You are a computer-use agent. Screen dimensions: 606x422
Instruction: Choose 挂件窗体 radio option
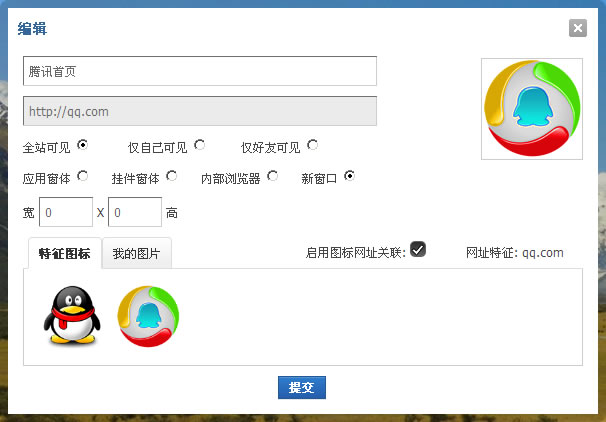click(172, 176)
